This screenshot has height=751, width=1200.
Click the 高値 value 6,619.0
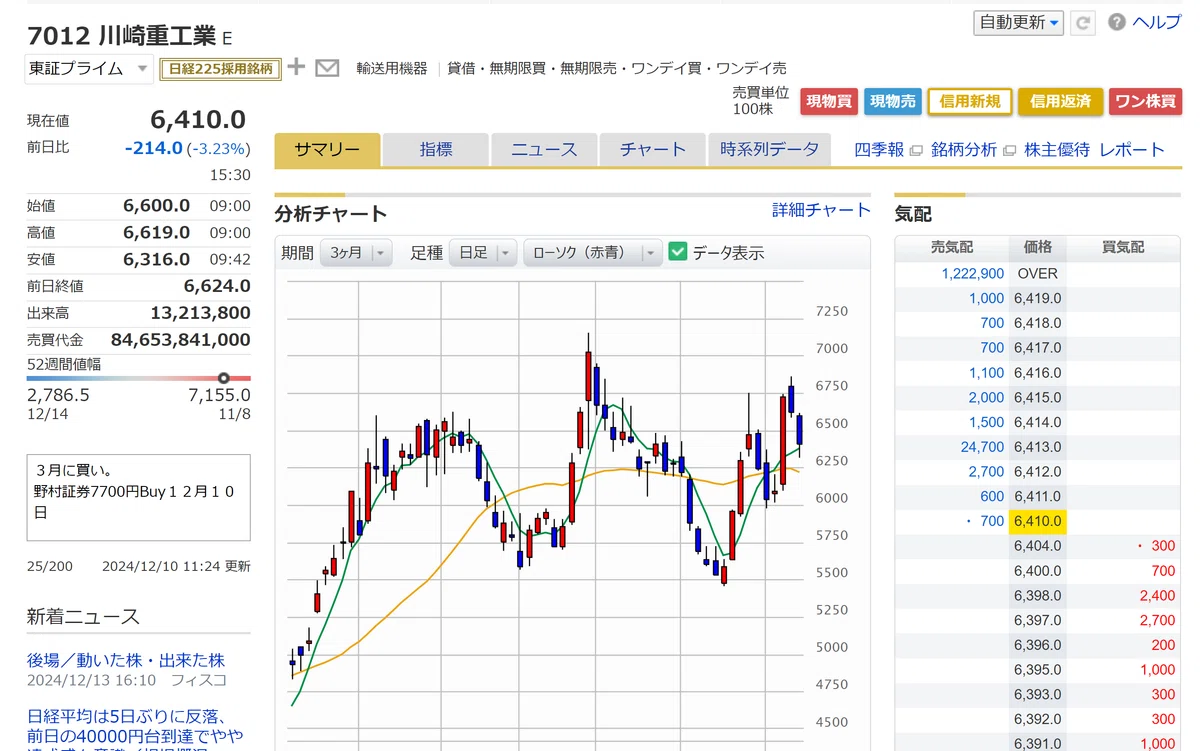pos(156,232)
